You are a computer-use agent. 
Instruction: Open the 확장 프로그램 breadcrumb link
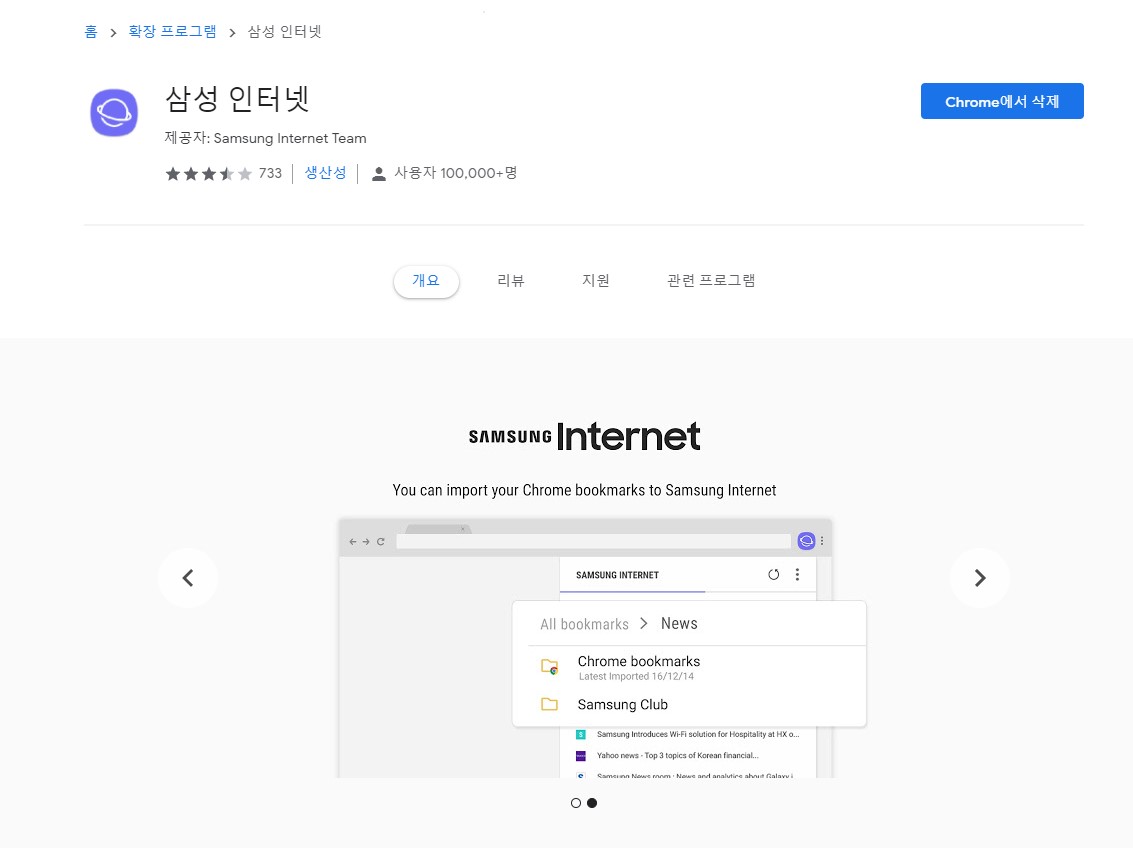[173, 32]
